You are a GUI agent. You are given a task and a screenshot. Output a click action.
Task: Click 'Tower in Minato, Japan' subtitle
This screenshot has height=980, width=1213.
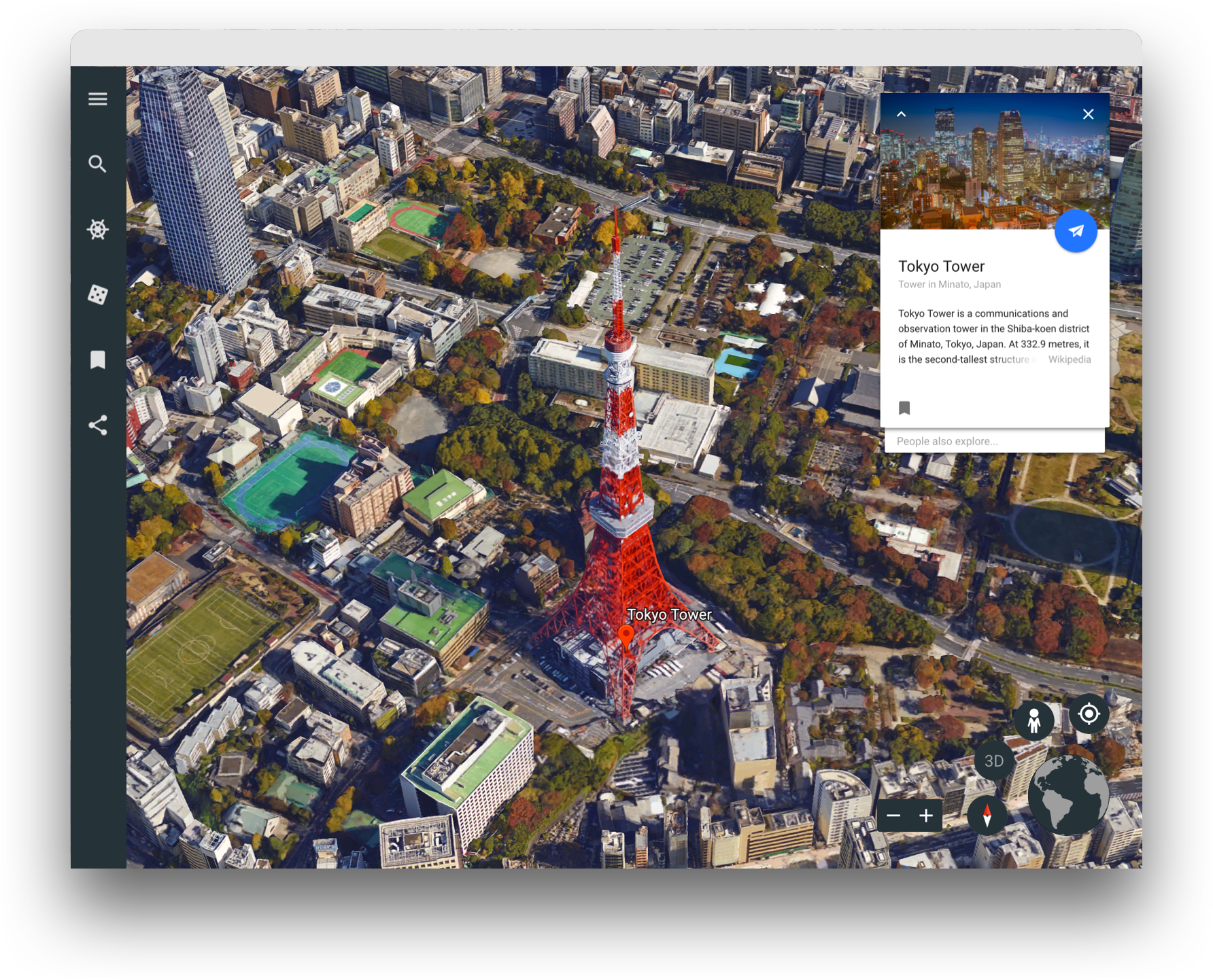tap(949, 285)
